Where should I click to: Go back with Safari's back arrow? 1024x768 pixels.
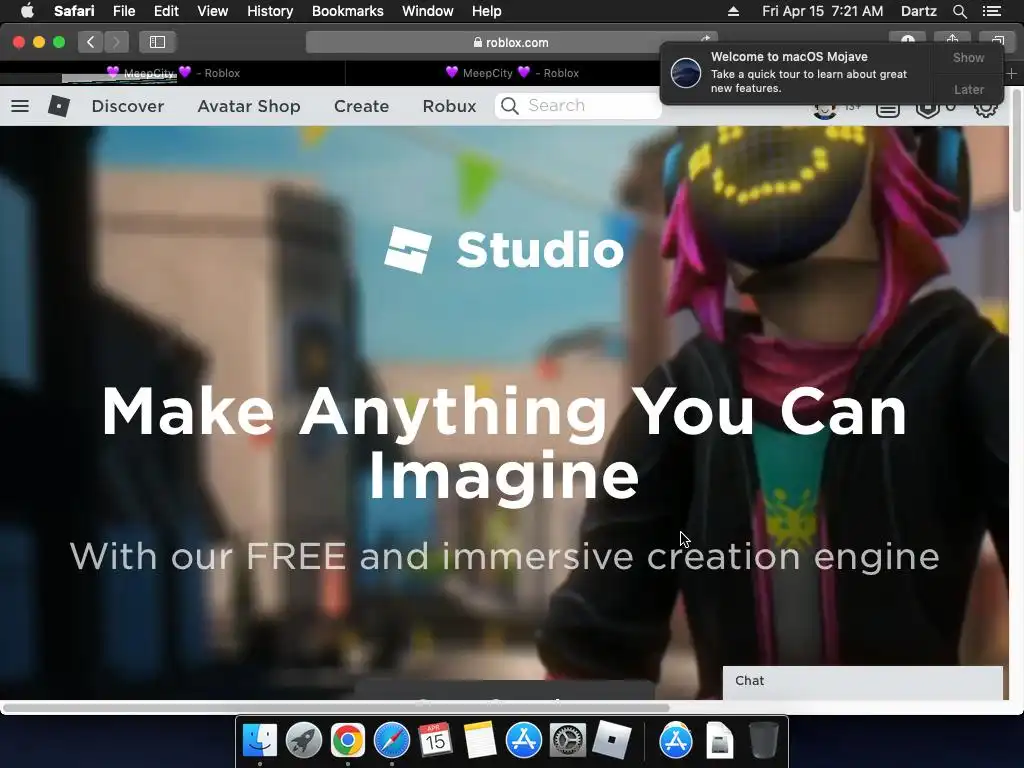pos(91,42)
